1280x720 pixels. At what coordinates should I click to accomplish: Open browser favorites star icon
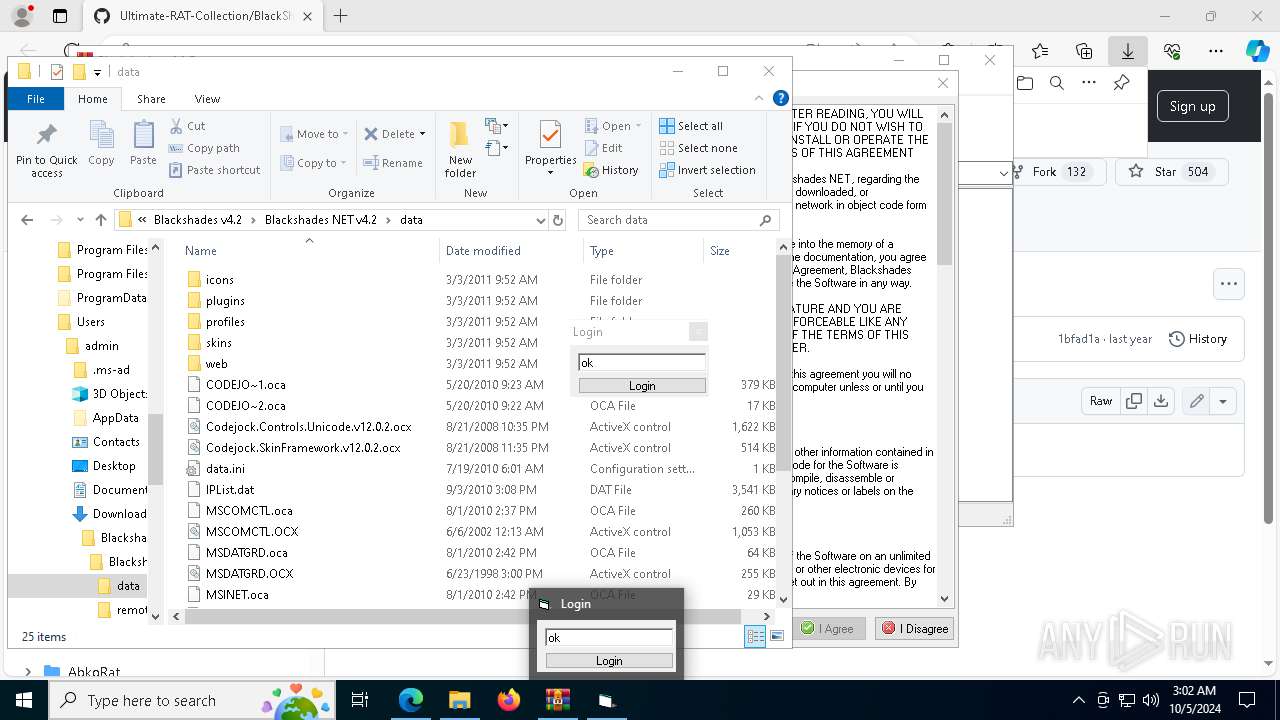click(x=1040, y=51)
